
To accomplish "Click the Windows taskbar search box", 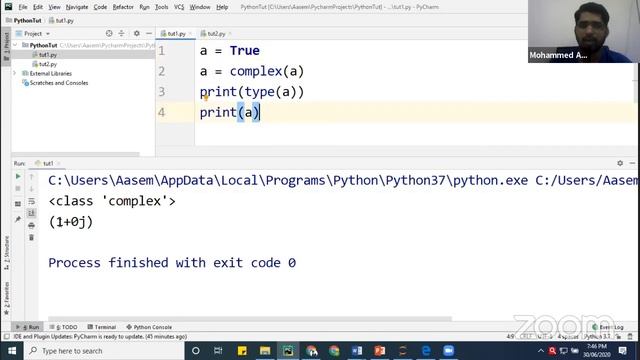I will point(104,351).
